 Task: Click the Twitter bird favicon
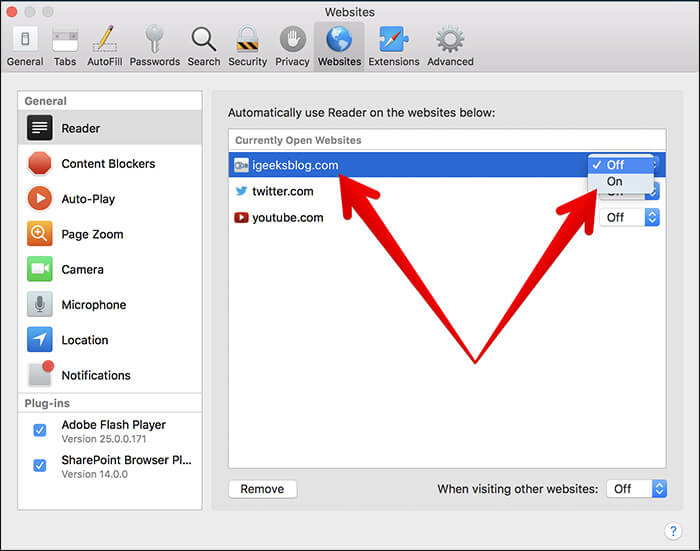[x=241, y=191]
